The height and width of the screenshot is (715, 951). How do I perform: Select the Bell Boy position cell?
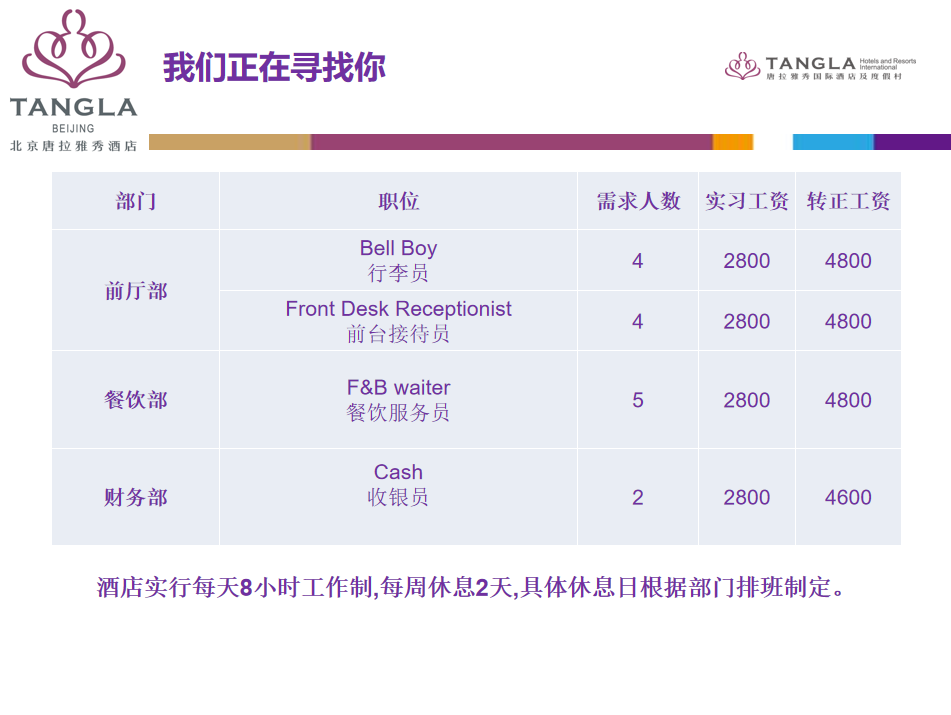pos(398,260)
